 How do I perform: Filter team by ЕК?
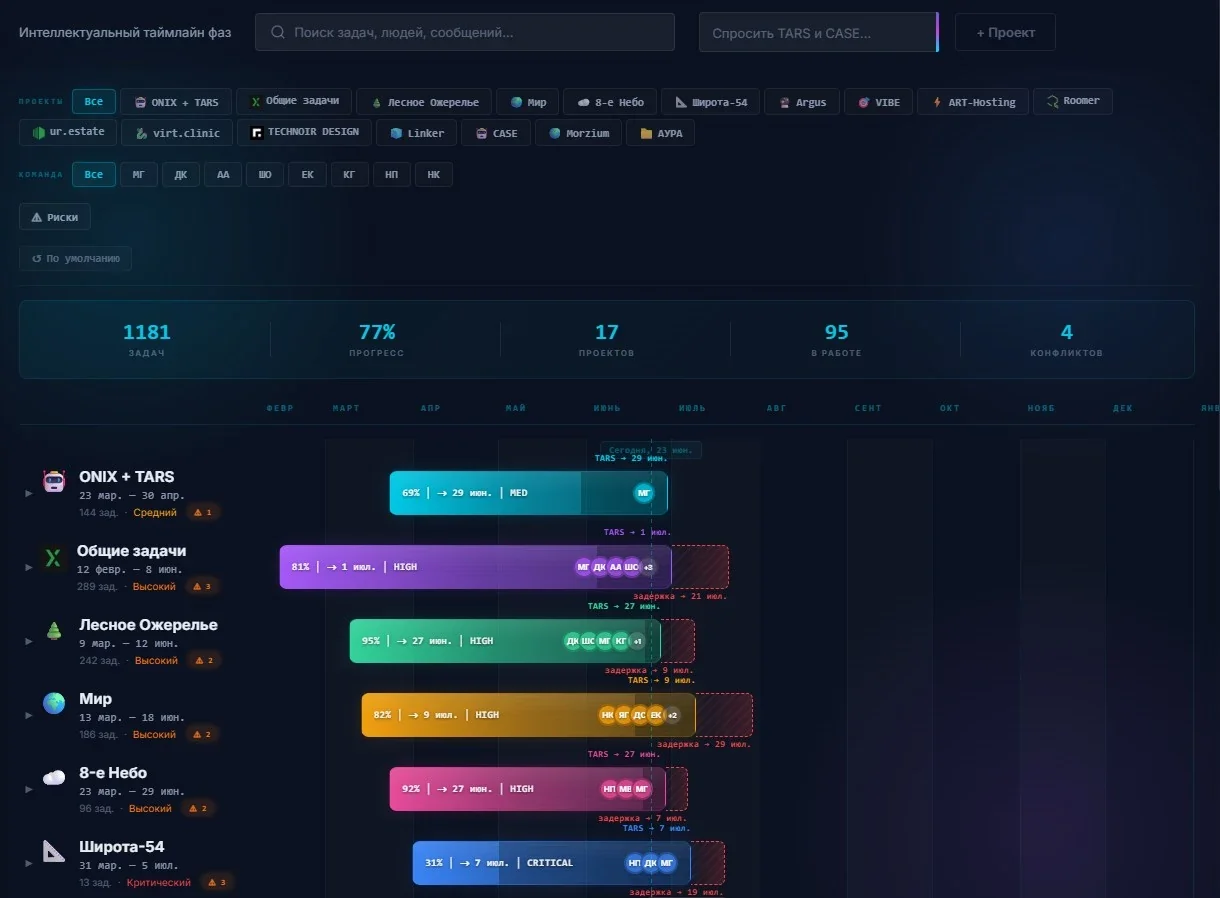[308, 175]
